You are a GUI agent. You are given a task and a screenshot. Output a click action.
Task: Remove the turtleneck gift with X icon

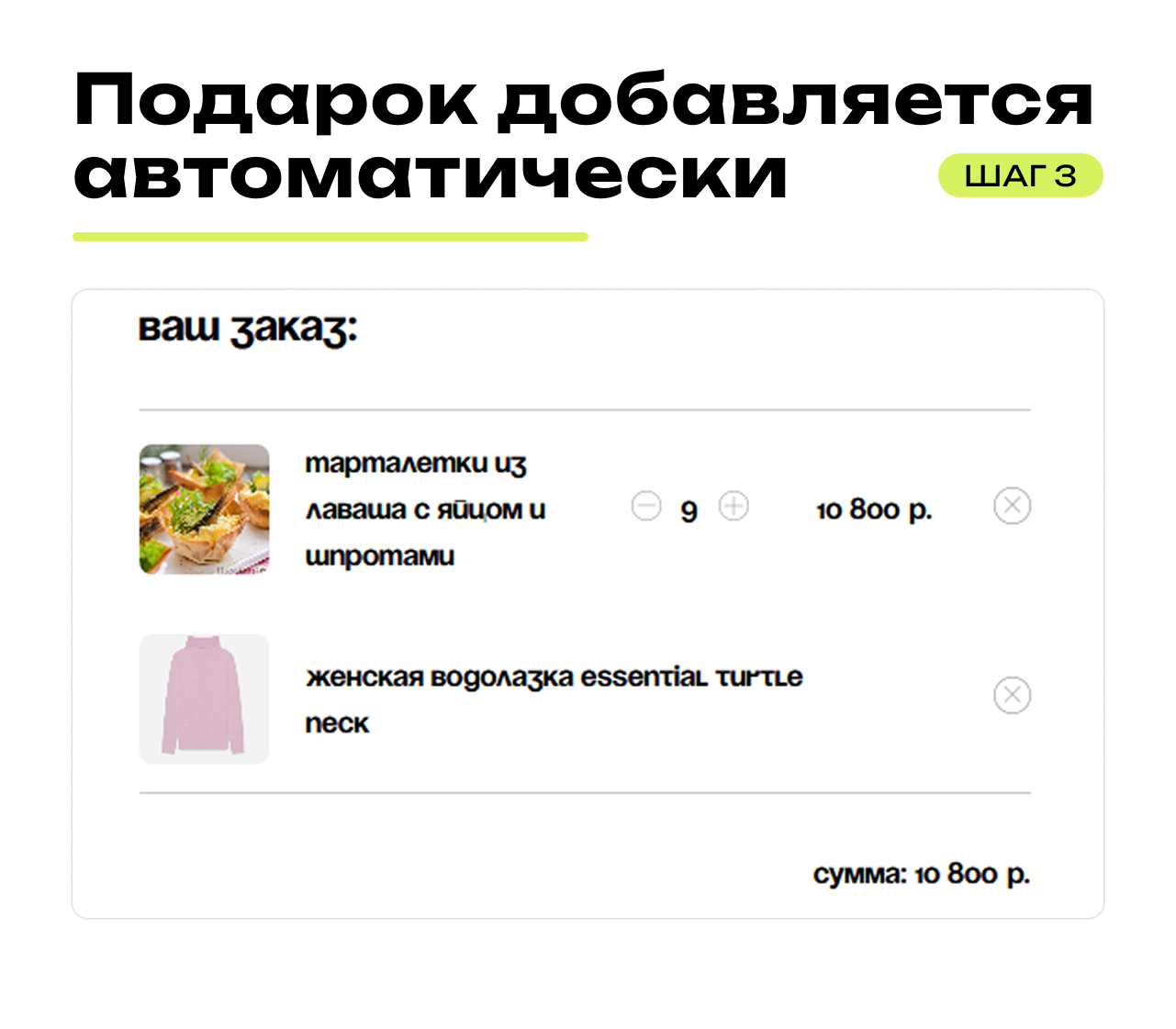1013,695
